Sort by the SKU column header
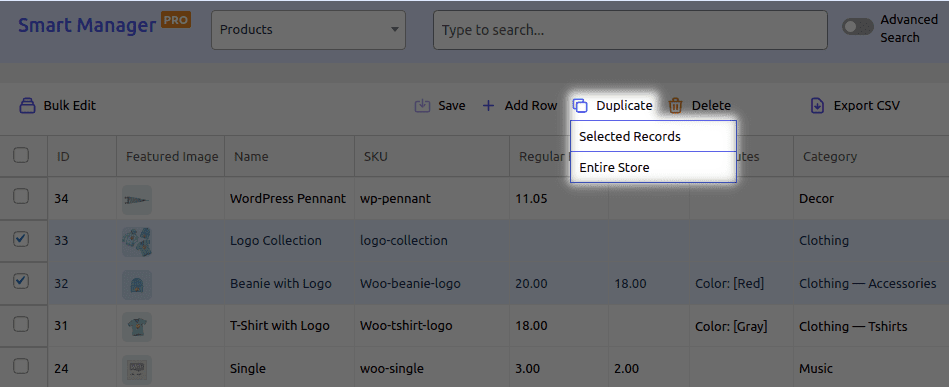 click(x=432, y=156)
